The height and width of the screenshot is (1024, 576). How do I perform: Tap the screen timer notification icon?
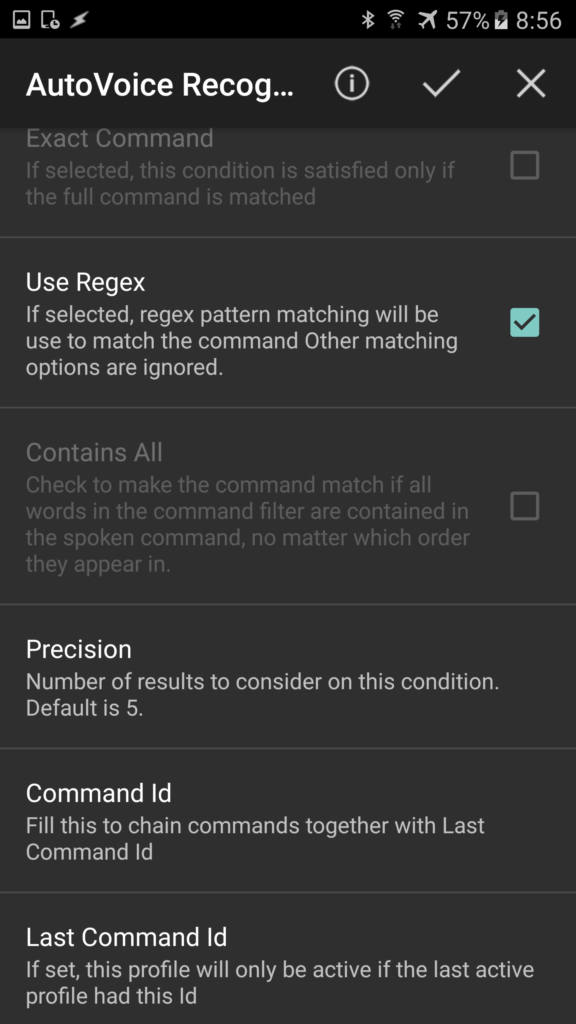point(50,20)
